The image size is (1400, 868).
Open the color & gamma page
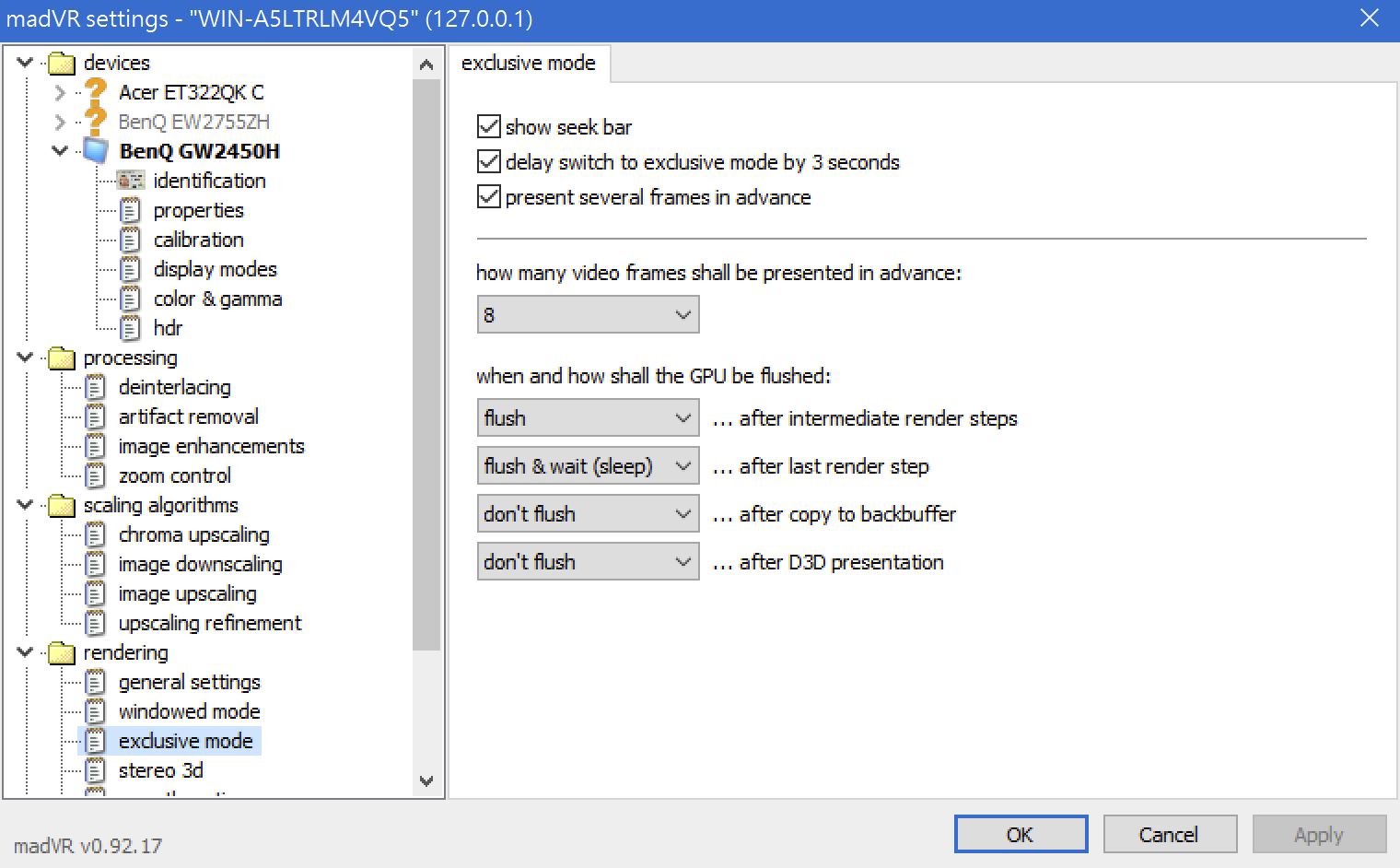(217, 299)
